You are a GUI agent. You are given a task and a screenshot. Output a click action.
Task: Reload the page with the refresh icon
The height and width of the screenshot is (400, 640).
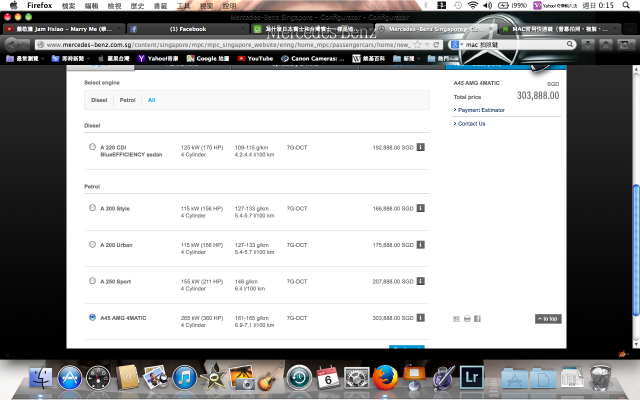[436, 44]
